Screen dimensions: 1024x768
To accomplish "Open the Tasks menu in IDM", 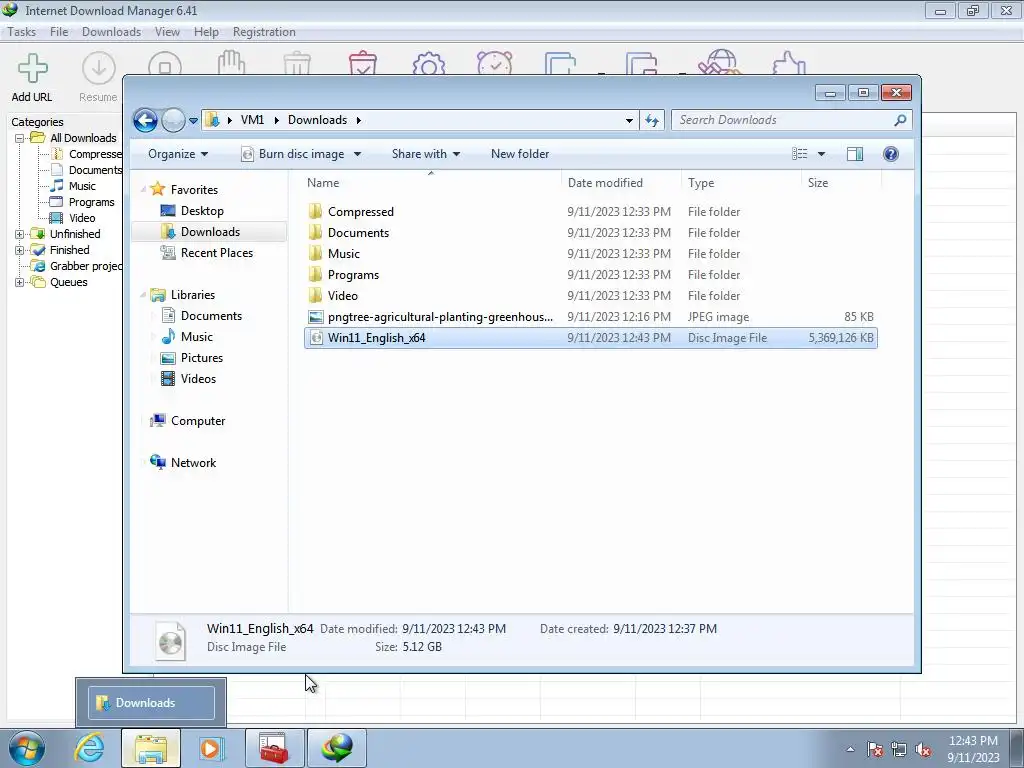I will pyautogui.click(x=22, y=32).
